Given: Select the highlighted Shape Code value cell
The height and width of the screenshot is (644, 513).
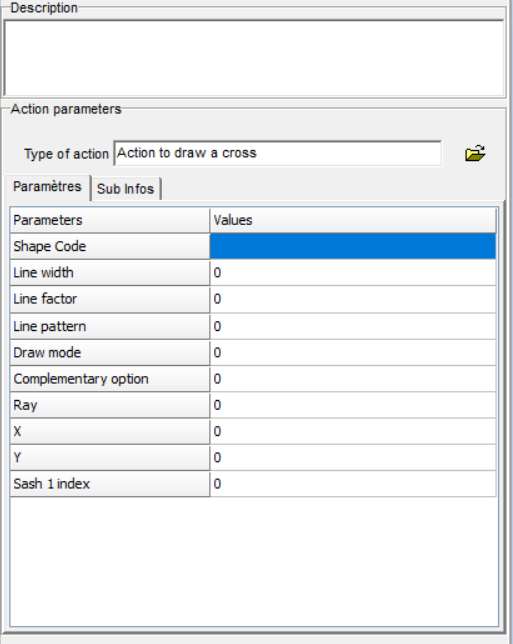Looking at the screenshot, I should [353, 246].
